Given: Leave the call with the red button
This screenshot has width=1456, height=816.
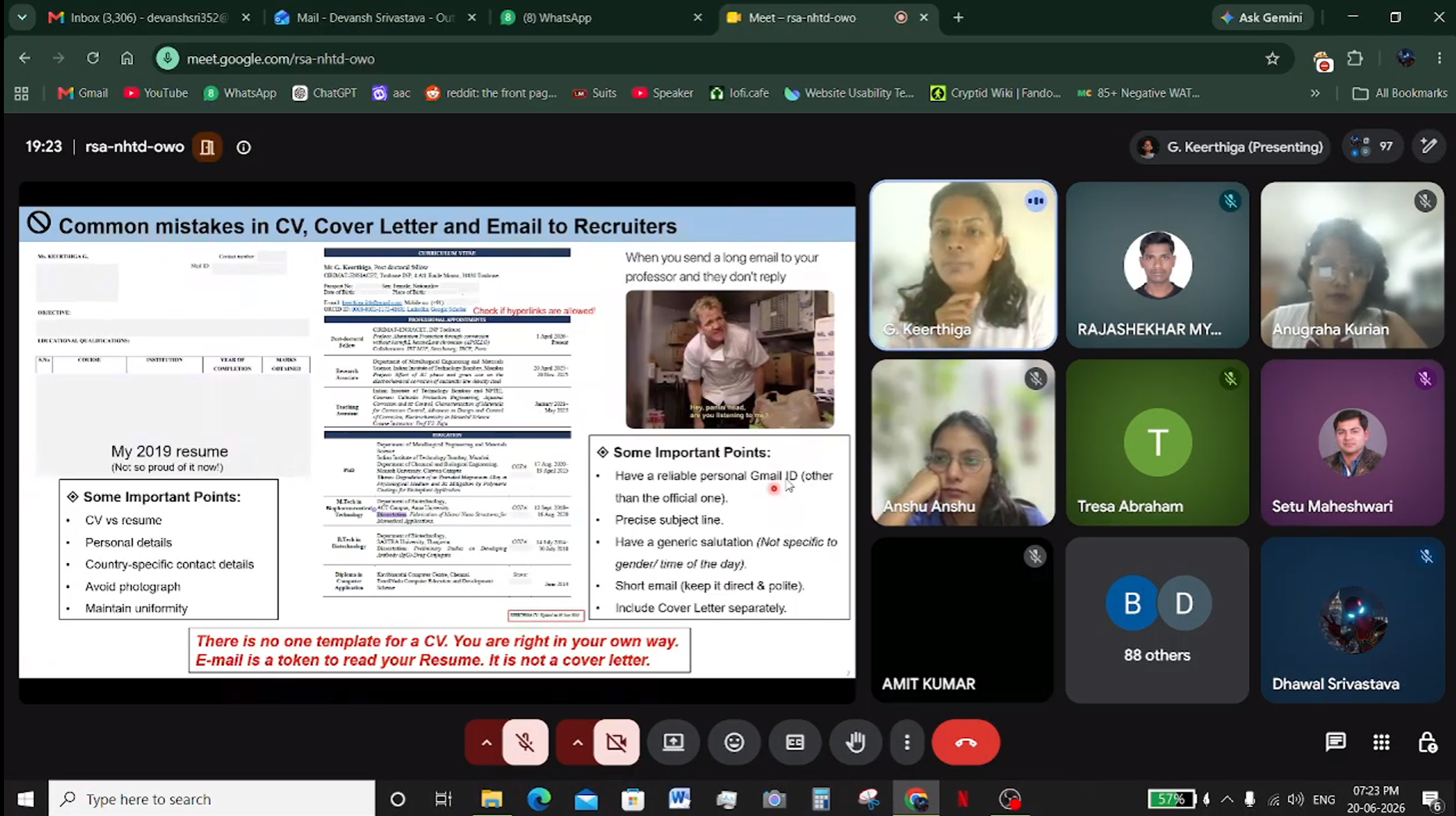Looking at the screenshot, I should (x=965, y=742).
